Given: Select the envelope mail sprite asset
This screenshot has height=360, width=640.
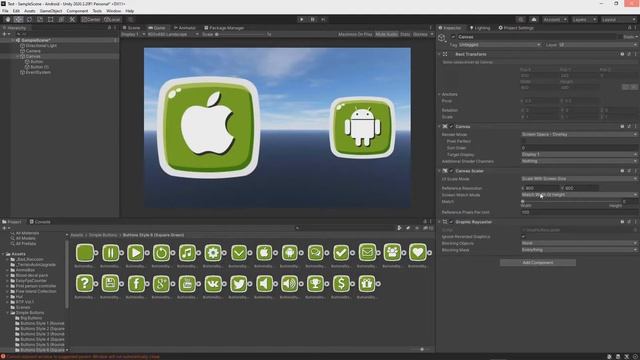Looking at the screenshot, I should pyautogui.click(x=367, y=253).
